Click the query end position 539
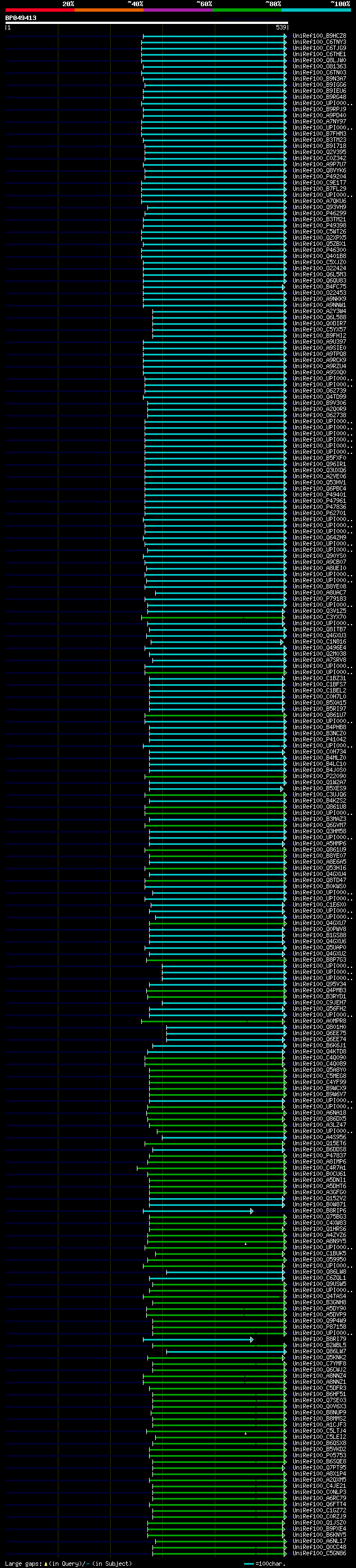356x1568 pixels. click(x=281, y=27)
